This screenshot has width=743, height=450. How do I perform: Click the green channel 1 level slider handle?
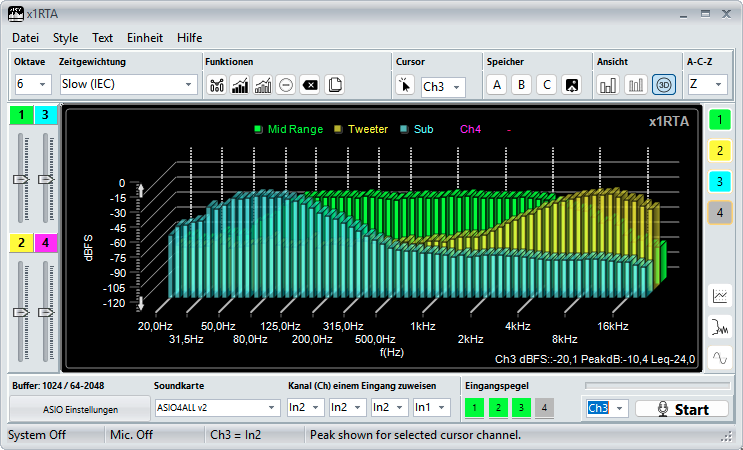click(x=20, y=179)
